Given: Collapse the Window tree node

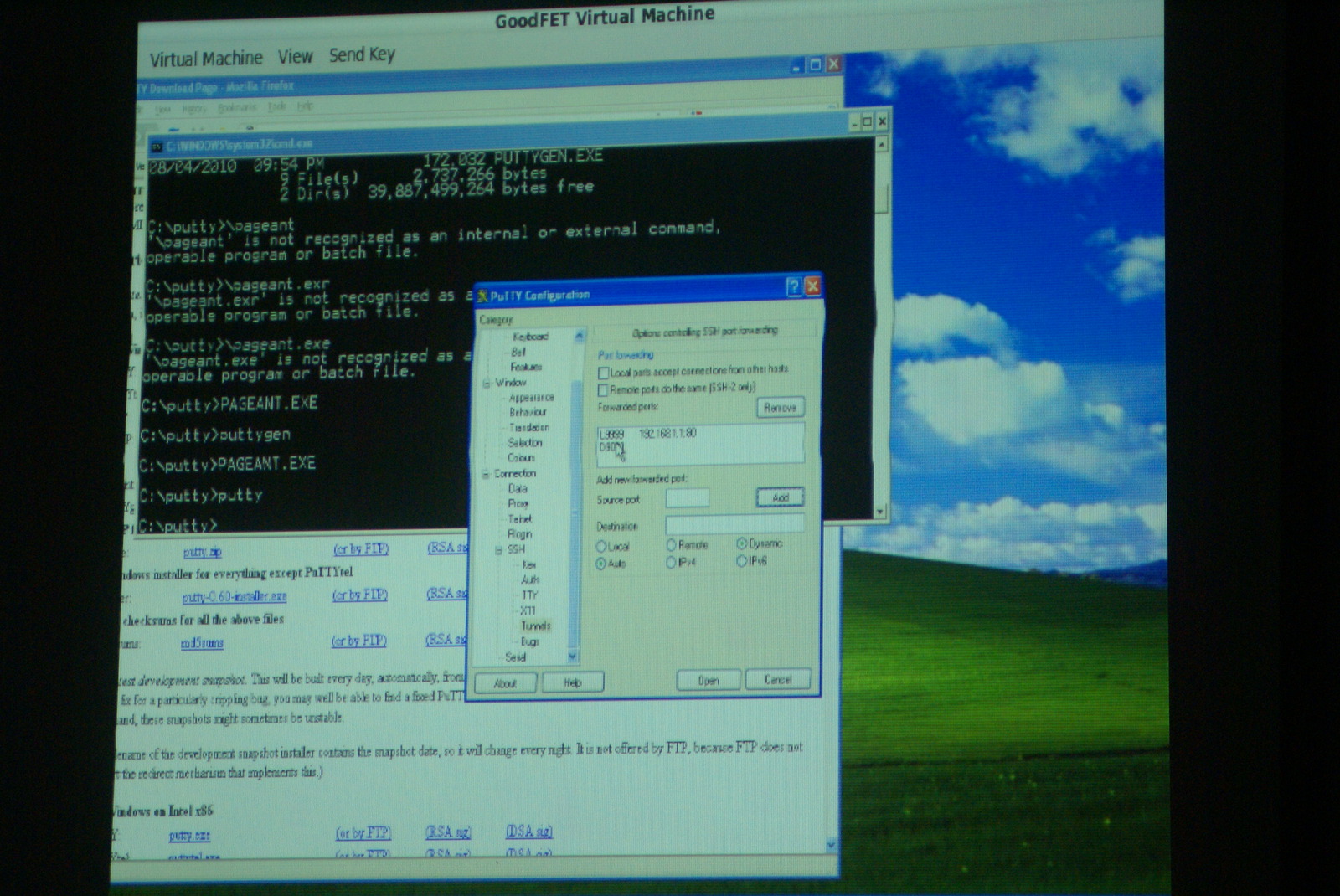Looking at the screenshot, I should 487,384.
